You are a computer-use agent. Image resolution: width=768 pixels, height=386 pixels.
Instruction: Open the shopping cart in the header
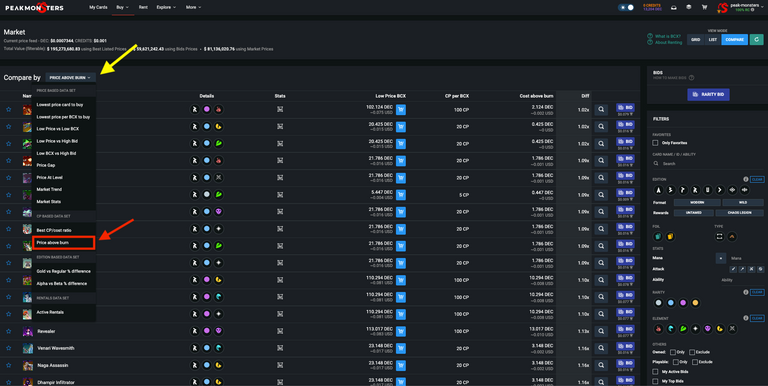(x=704, y=7)
